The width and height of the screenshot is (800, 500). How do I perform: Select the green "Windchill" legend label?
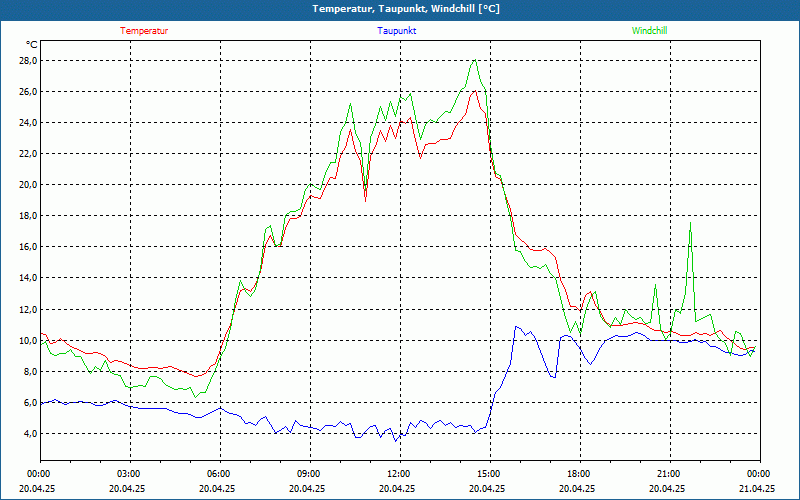[x=649, y=31]
